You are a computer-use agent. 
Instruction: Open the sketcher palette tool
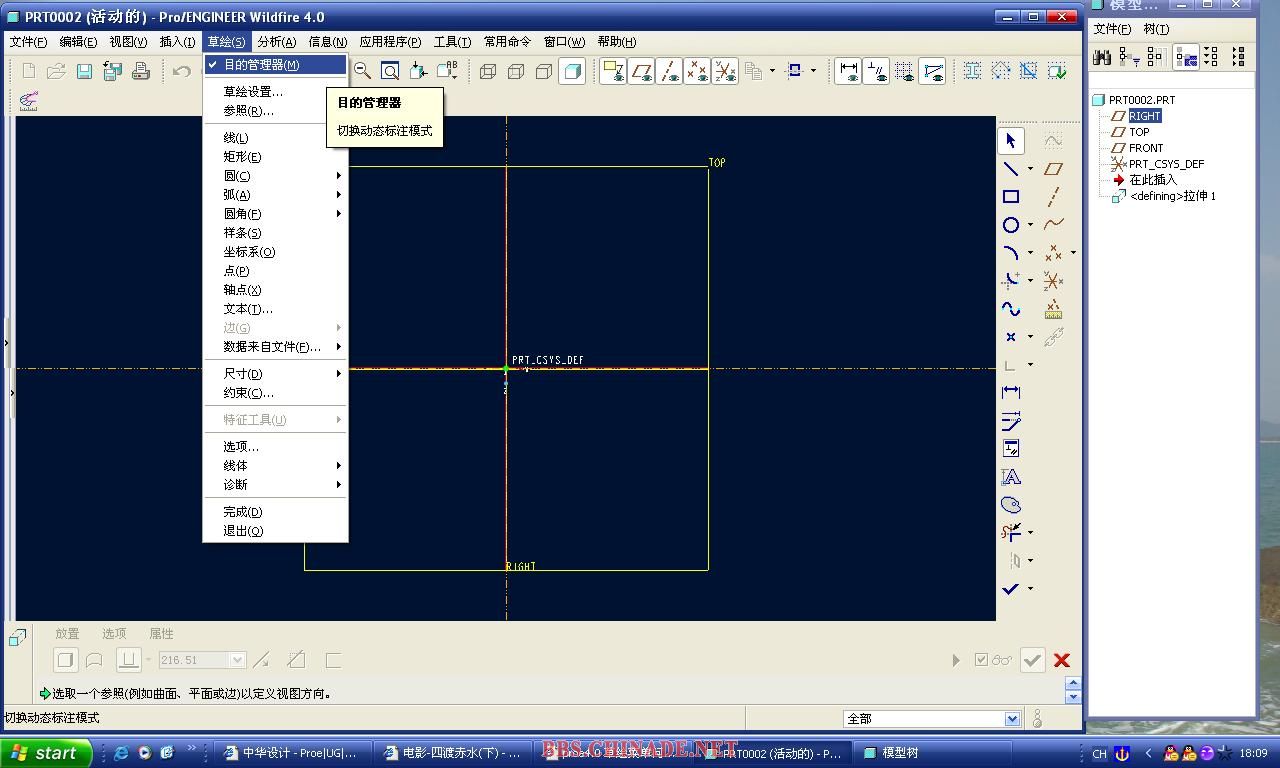click(x=1011, y=505)
